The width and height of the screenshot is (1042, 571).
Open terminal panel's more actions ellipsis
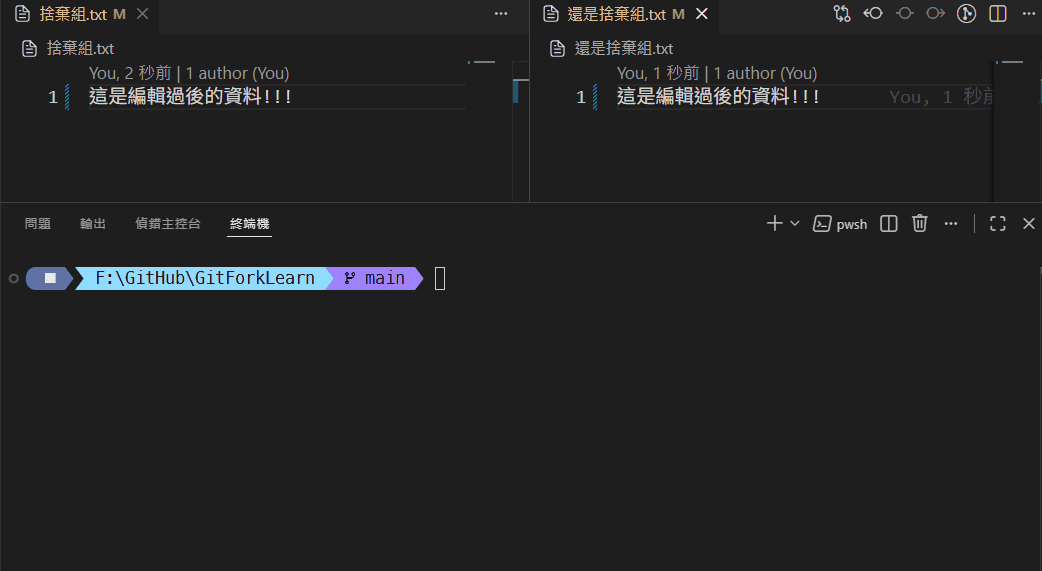pyautogui.click(x=951, y=224)
